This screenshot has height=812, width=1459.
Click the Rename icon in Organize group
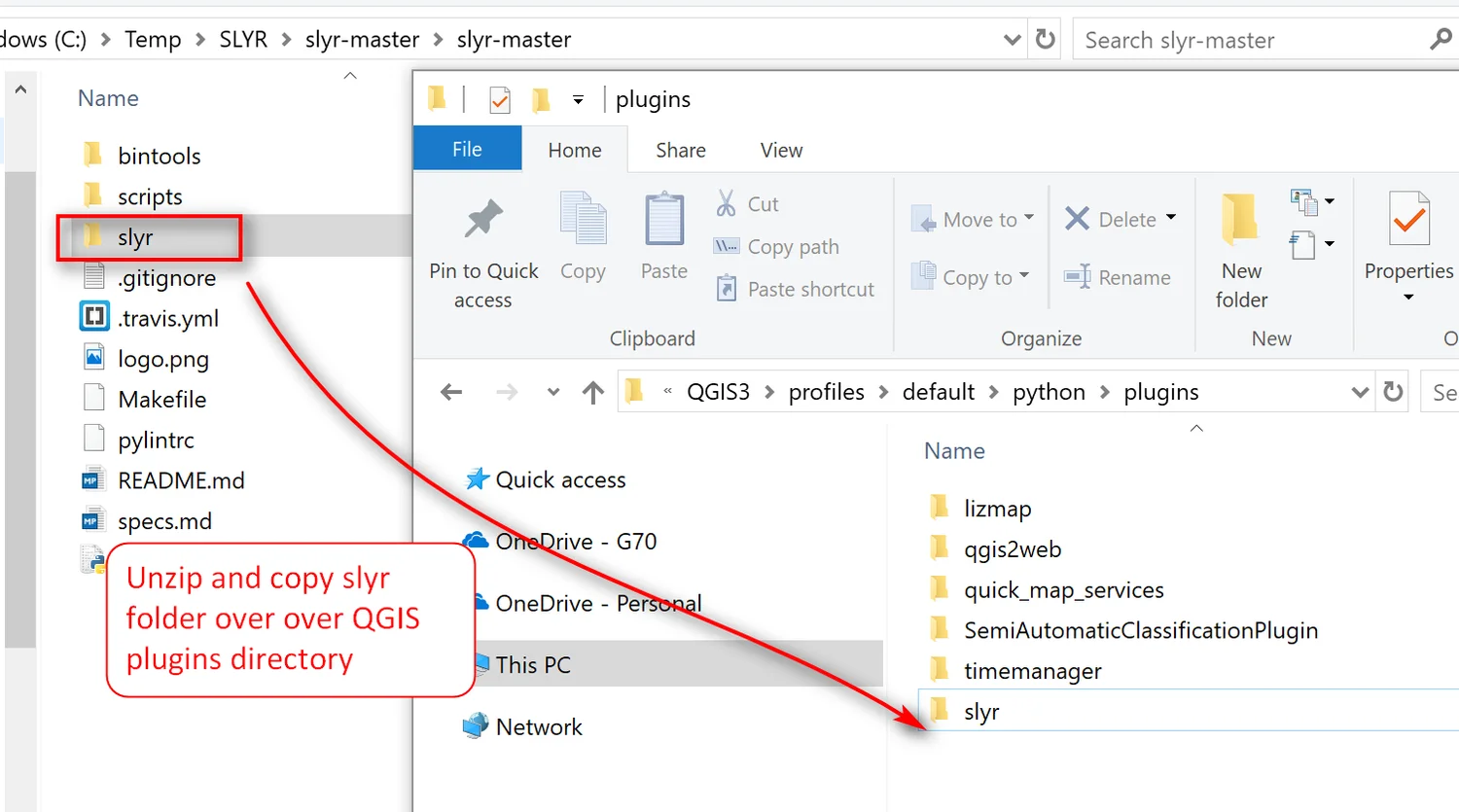point(1077,277)
